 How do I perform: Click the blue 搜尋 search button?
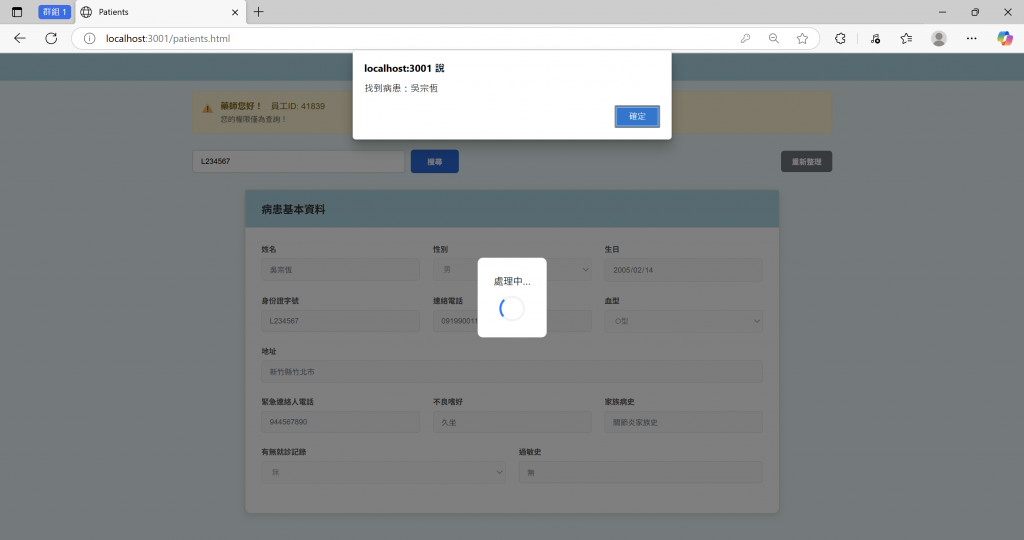[434, 161]
